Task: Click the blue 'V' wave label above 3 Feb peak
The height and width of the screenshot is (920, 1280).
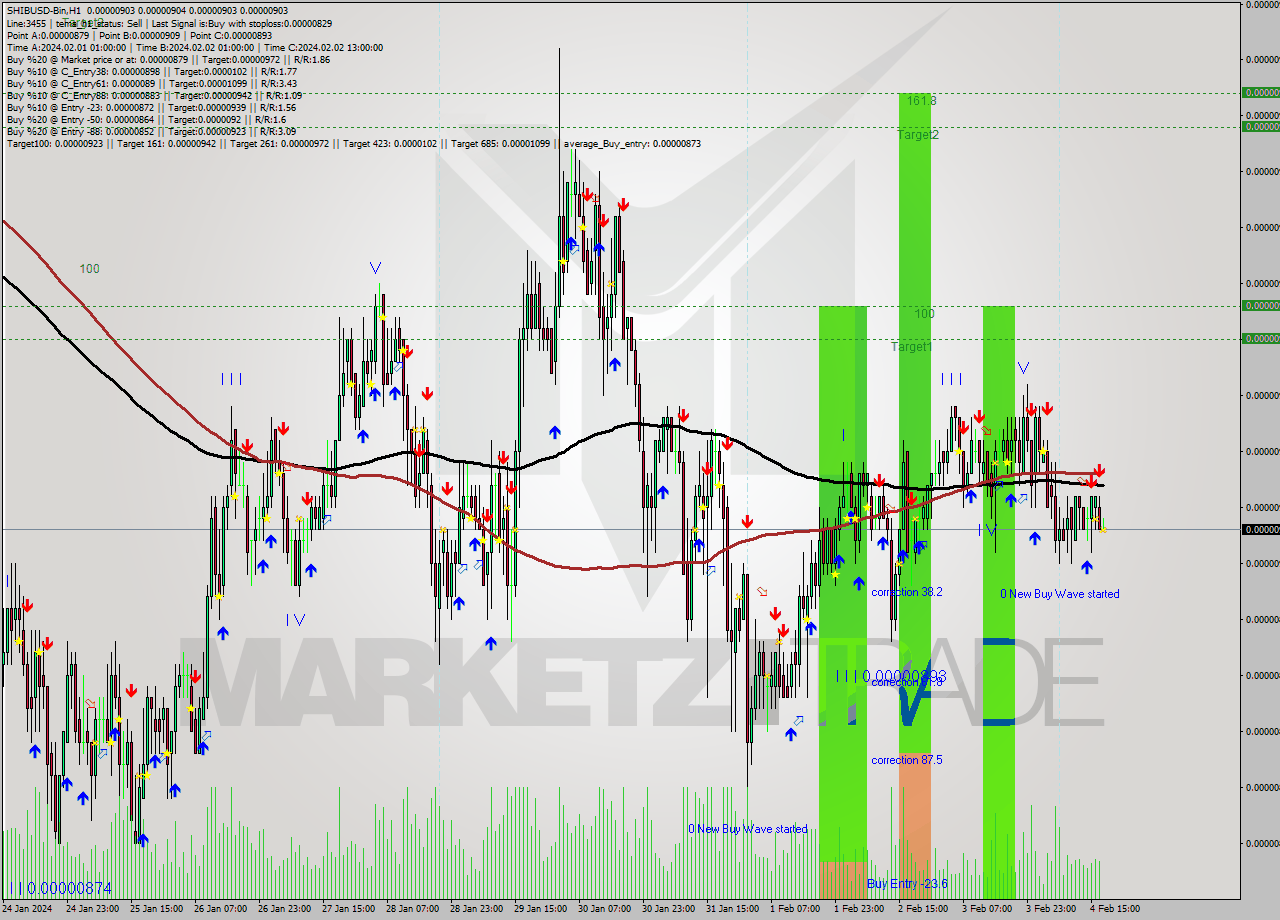Action: [x=1023, y=368]
